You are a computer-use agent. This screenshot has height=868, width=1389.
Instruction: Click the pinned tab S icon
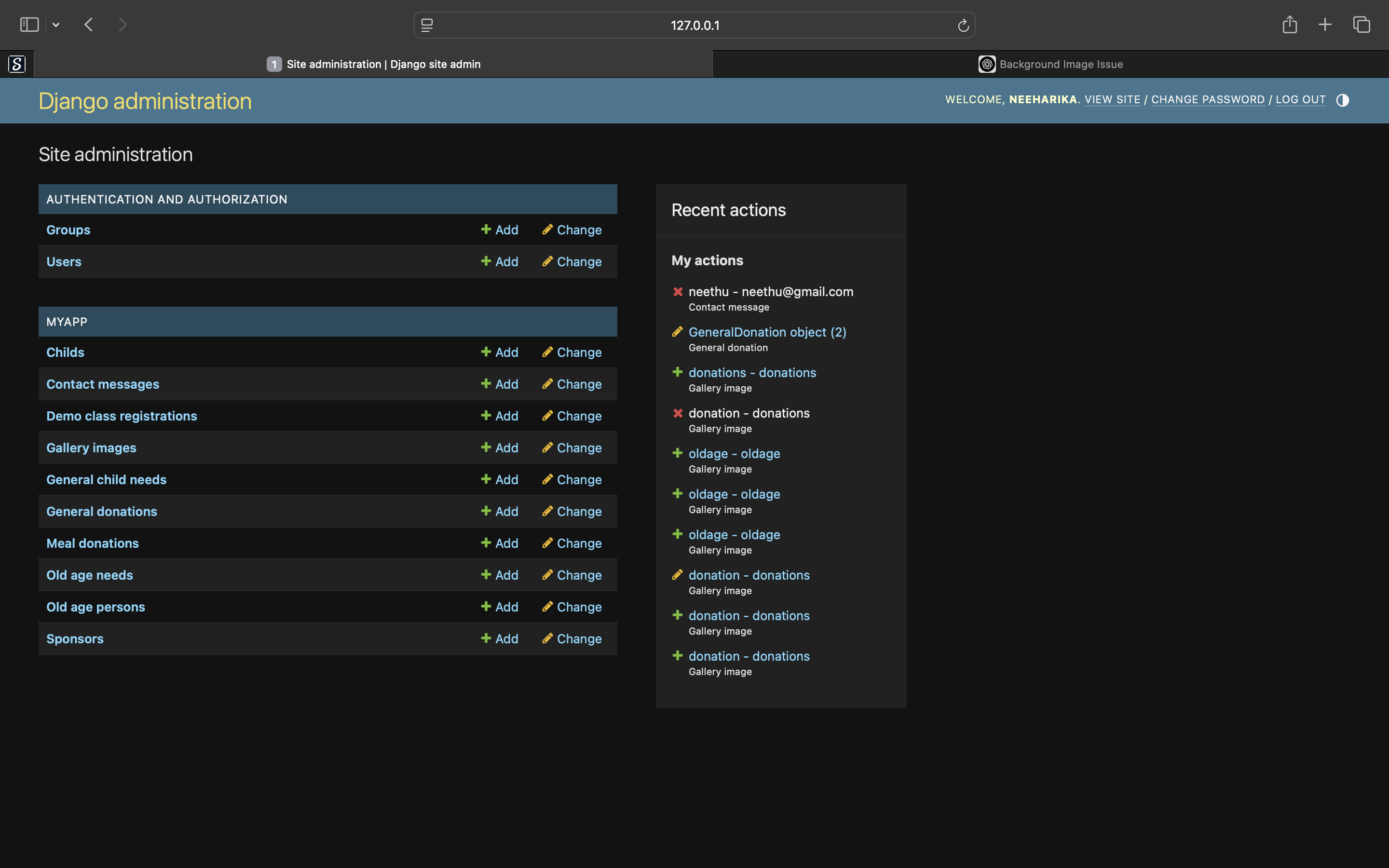tap(17, 64)
